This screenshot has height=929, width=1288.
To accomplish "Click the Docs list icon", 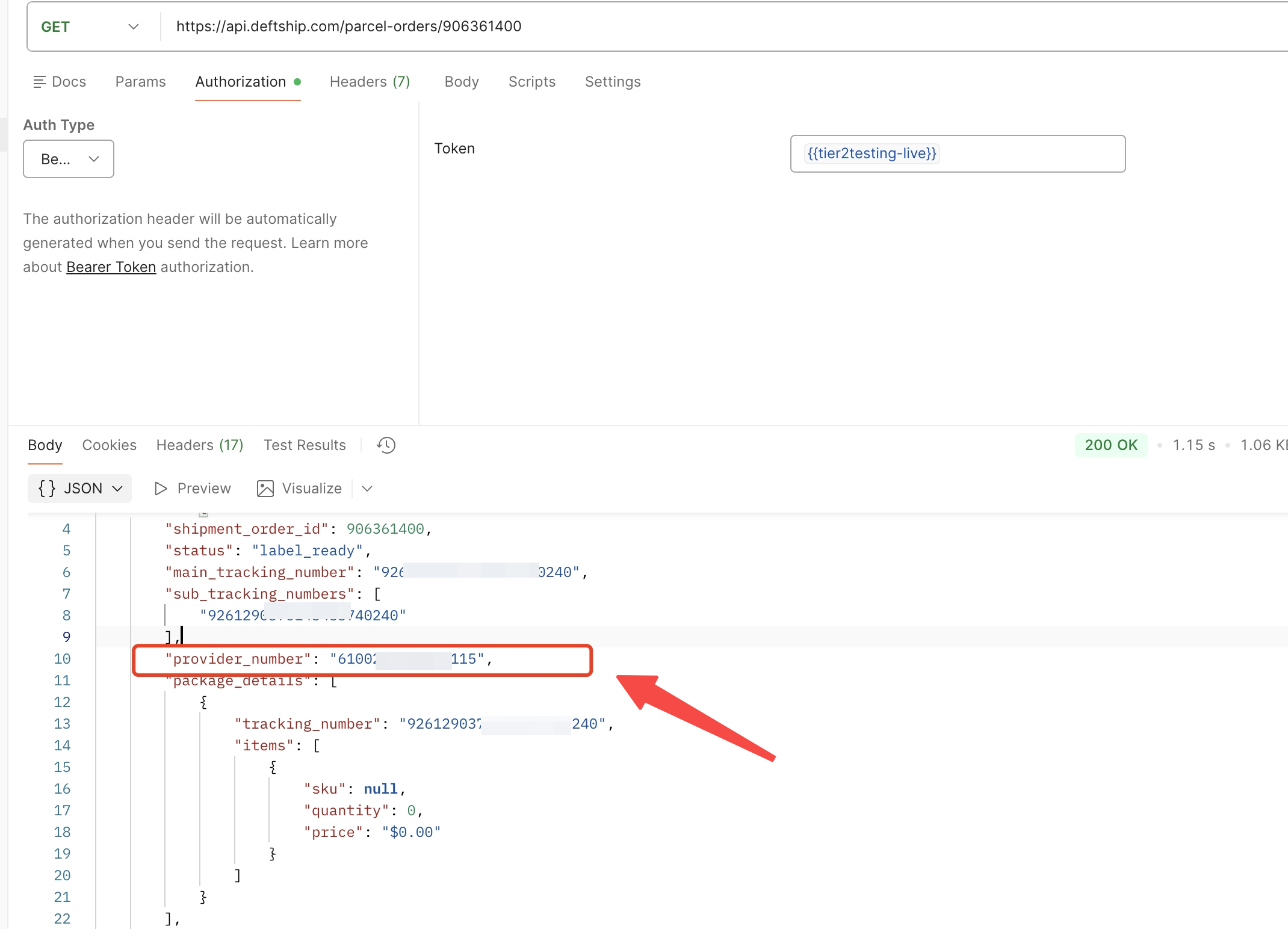I will (39, 82).
